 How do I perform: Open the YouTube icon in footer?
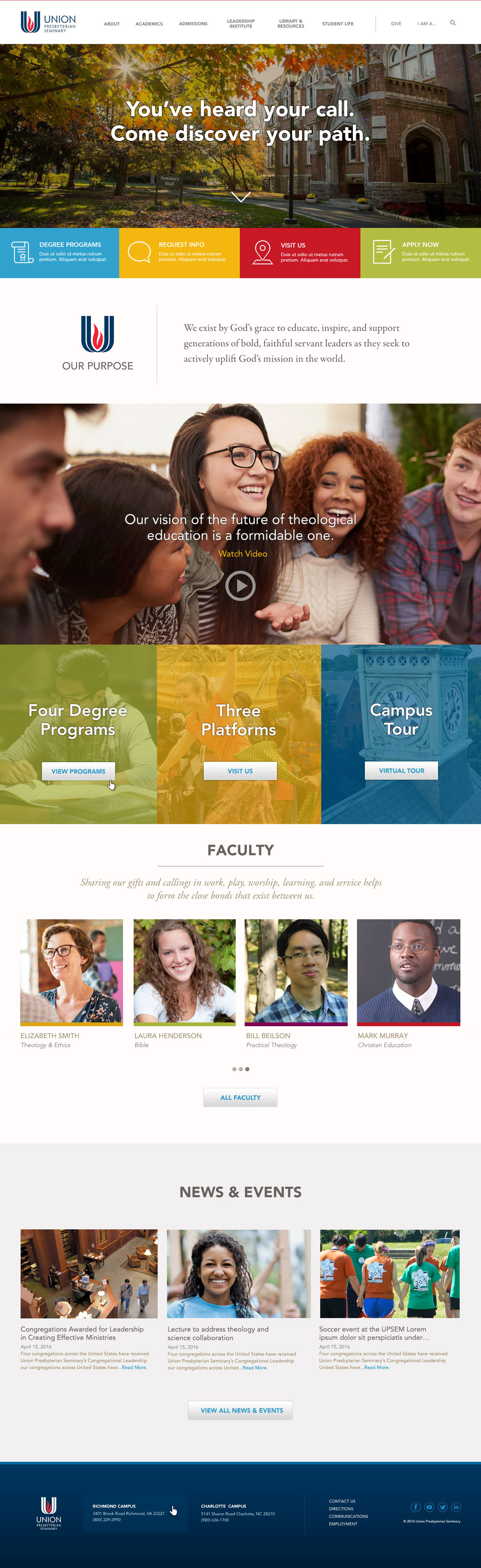pos(429,1507)
